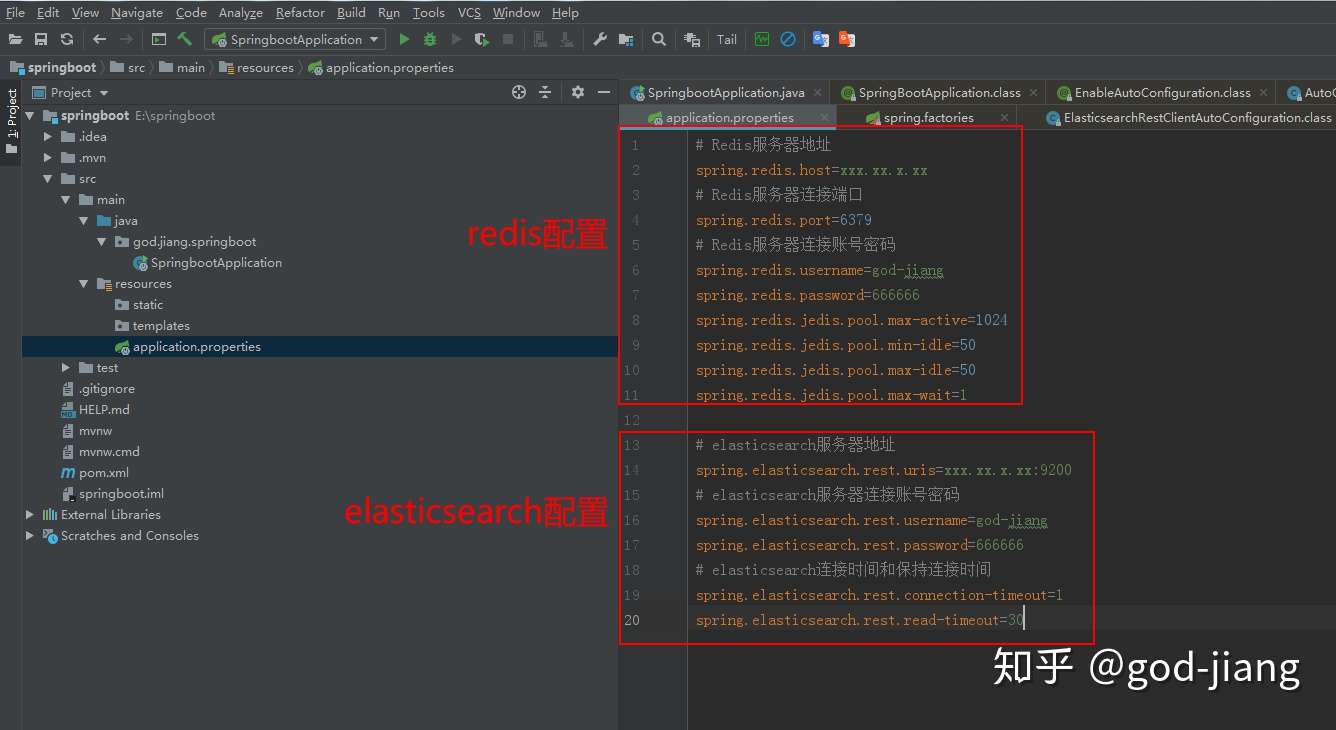This screenshot has height=730, width=1336.
Task: Run SpringbootApplication with green play icon
Action: [404, 39]
